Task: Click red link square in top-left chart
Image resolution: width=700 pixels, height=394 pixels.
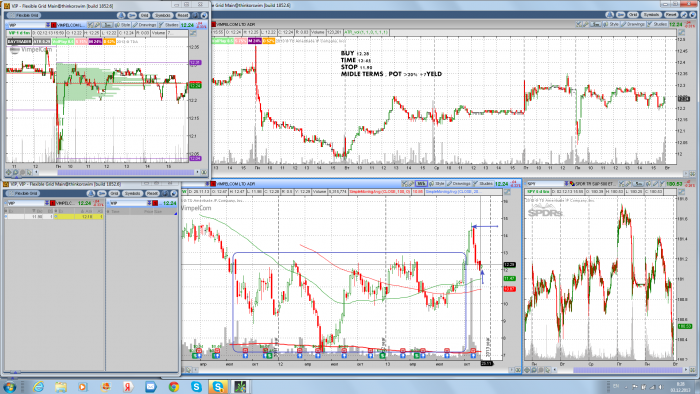Action: pyautogui.click(x=54, y=25)
